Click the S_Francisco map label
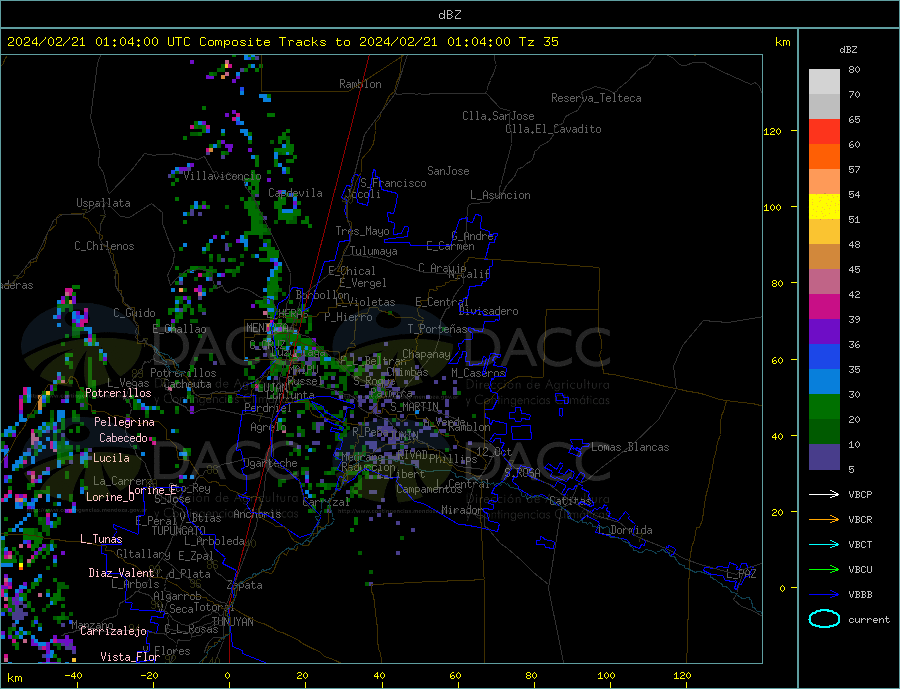Screen dimensions: 900x689 point(393,183)
